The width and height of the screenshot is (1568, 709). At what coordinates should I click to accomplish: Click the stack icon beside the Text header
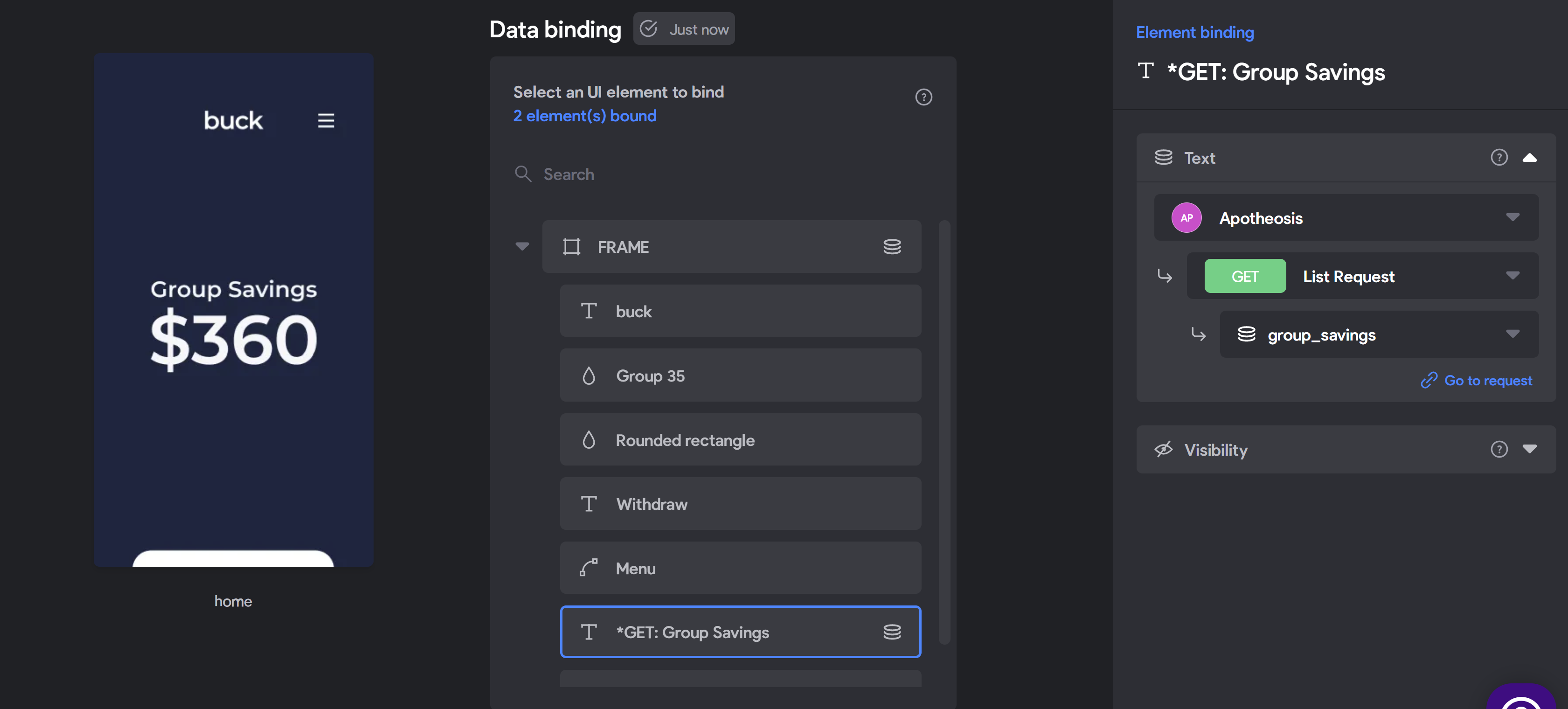pyautogui.click(x=1163, y=158)
